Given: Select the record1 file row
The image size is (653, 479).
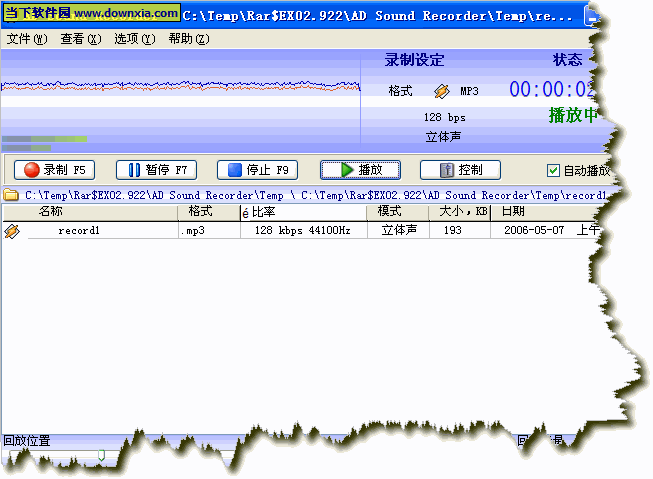Looking at the screenshot, I should coord(79,231).
